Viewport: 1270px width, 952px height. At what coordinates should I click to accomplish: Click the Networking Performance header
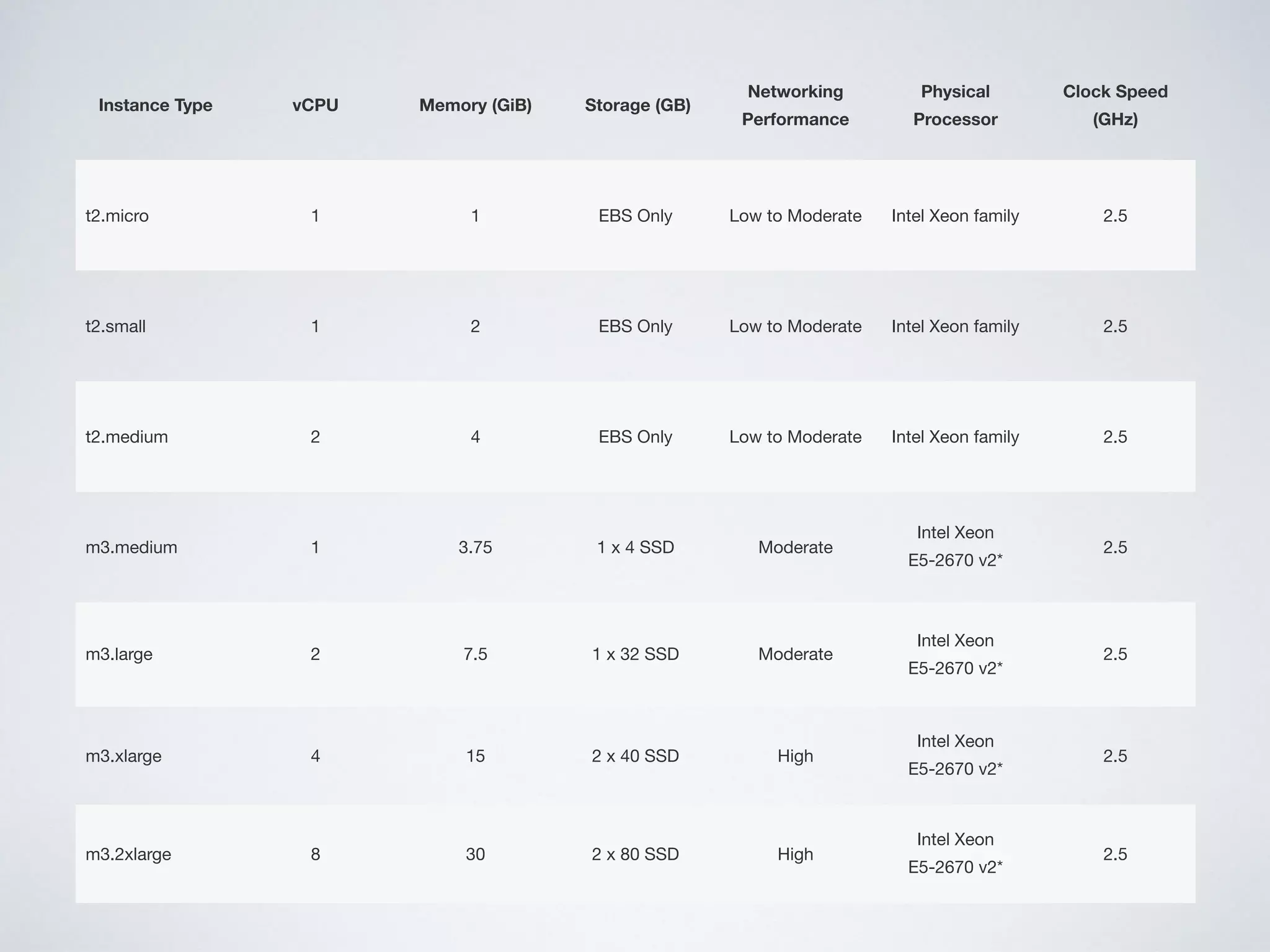pyautogui.click(x=795, y=105)
